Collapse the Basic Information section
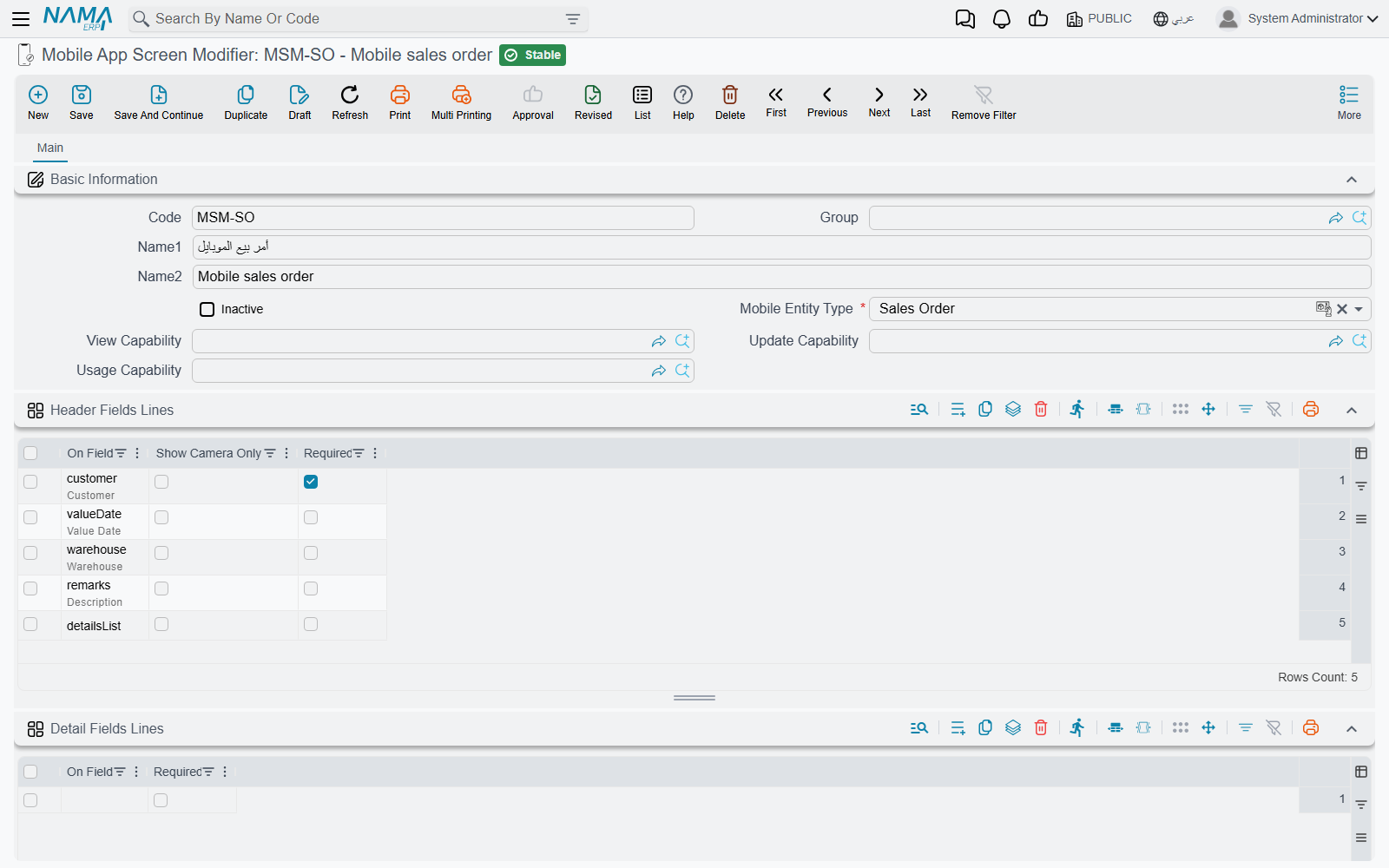 tap(1352, 180)
